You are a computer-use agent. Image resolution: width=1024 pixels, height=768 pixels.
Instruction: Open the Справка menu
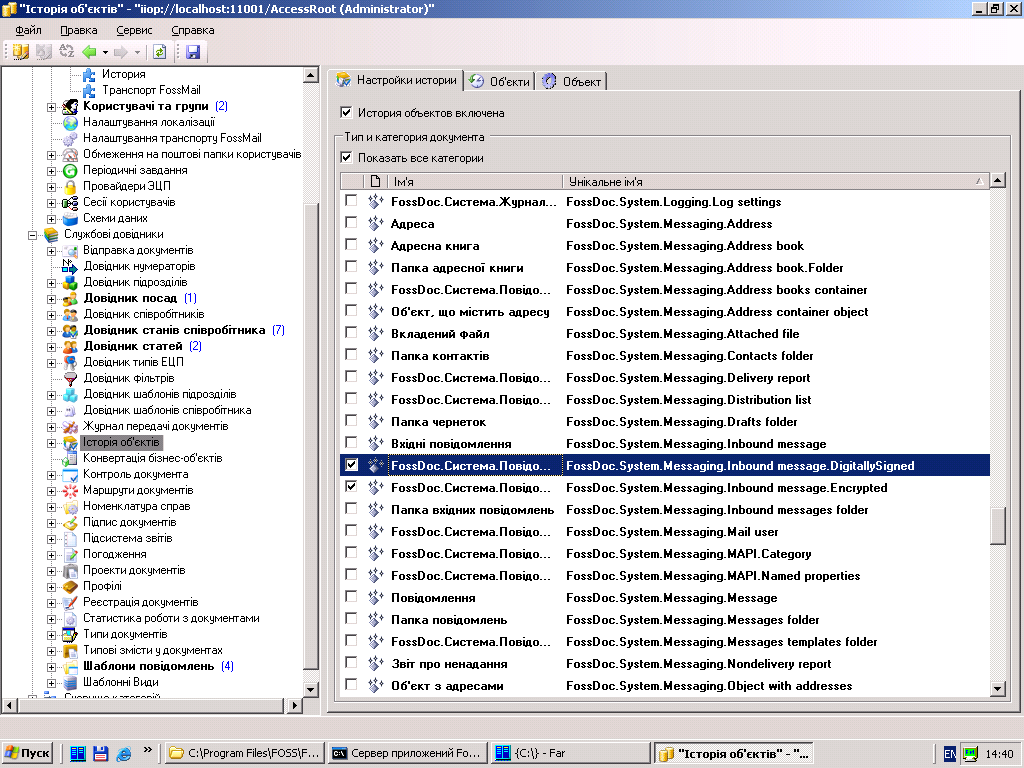point(193,30)
